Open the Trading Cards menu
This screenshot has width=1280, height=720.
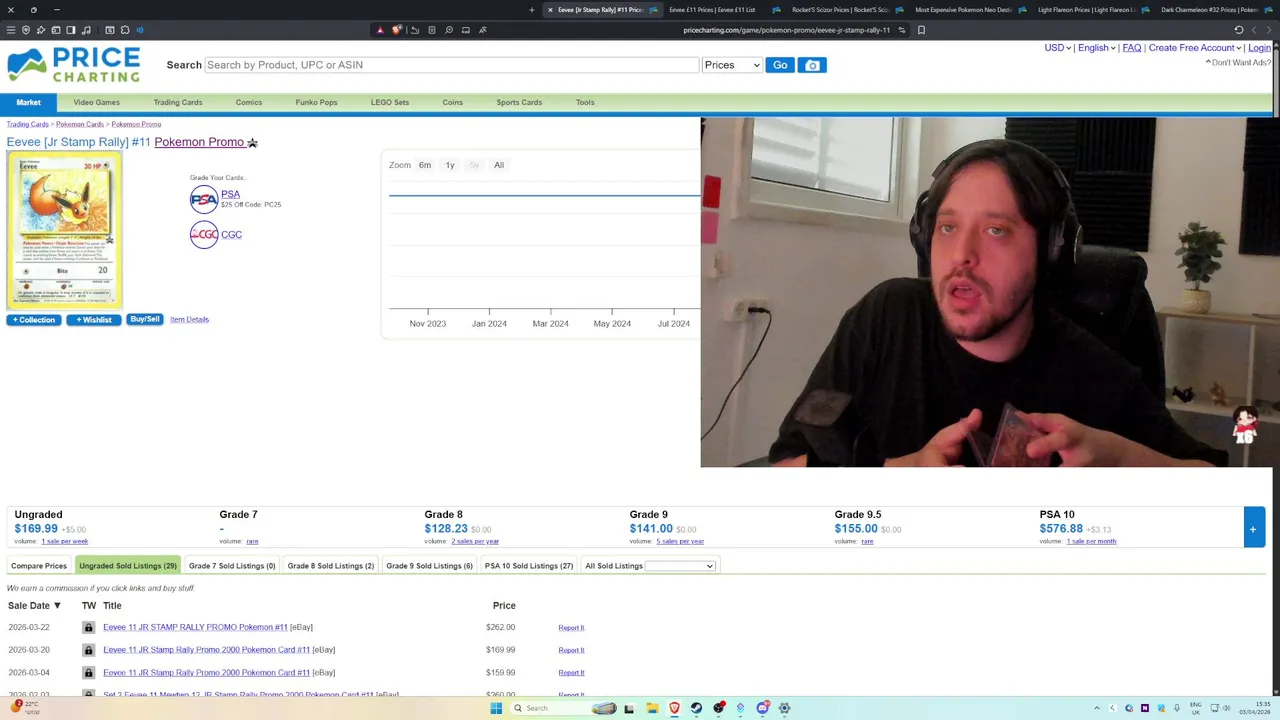tap(178, 102)
